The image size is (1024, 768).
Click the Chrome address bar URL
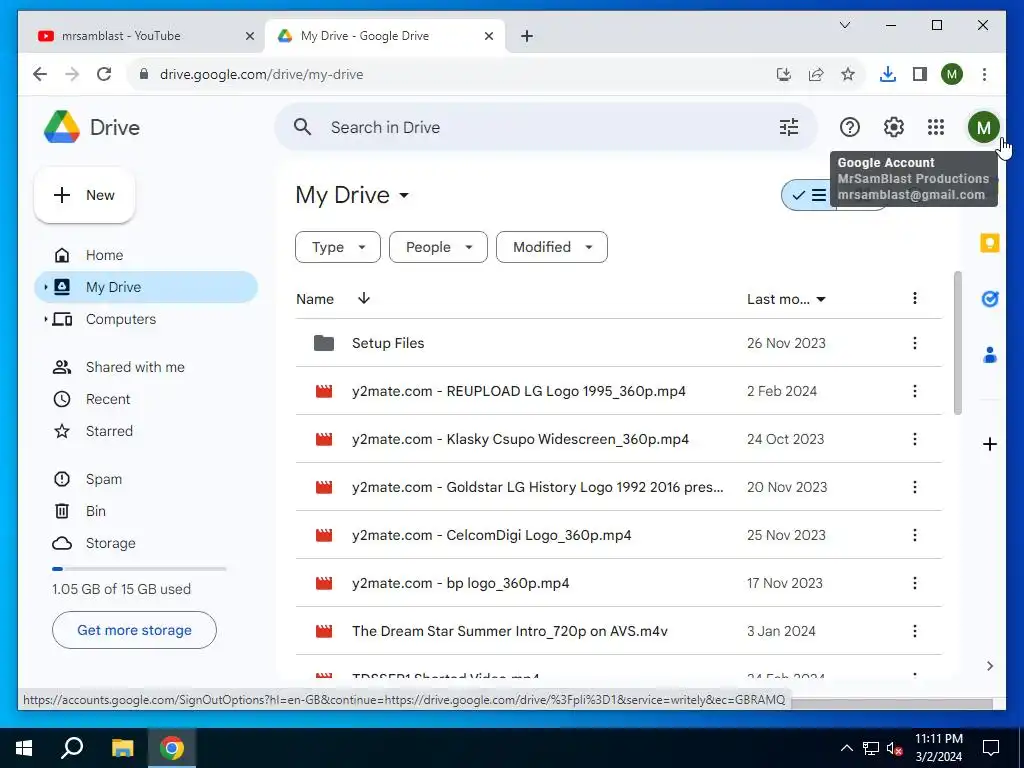(261, 74)
